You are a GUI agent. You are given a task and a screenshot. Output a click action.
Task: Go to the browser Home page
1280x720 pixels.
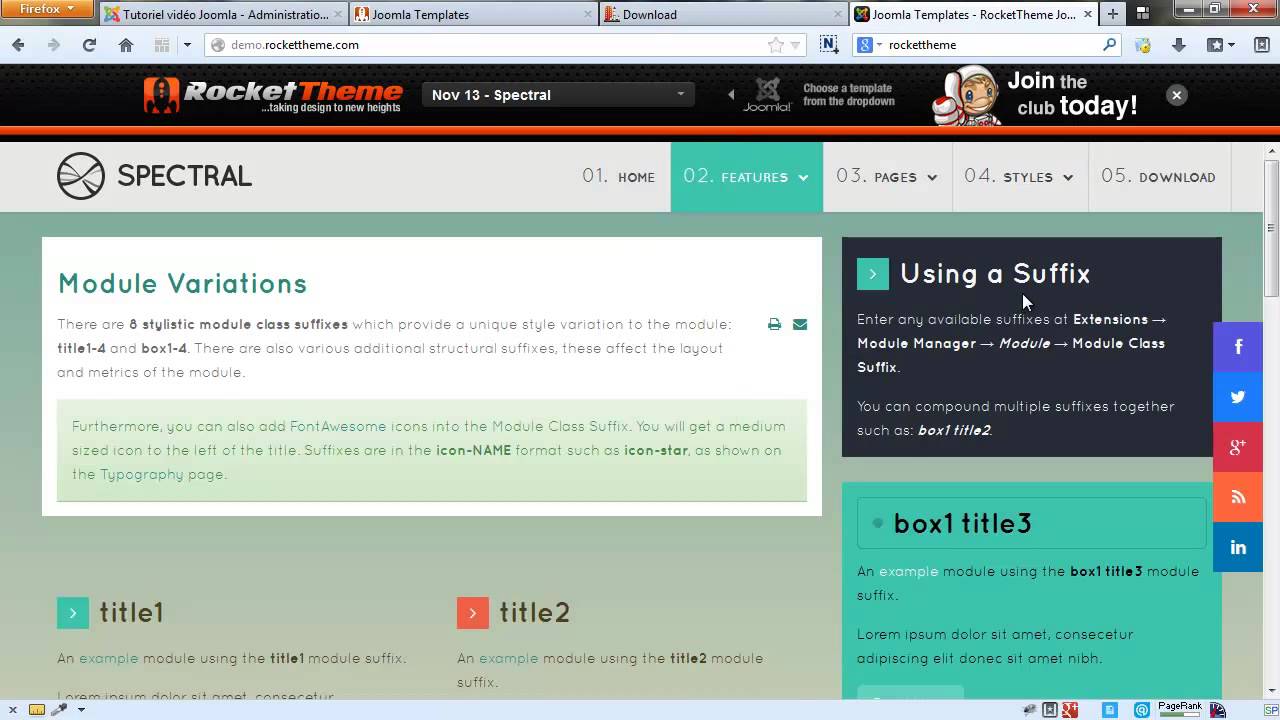click(x=125, y=45)
